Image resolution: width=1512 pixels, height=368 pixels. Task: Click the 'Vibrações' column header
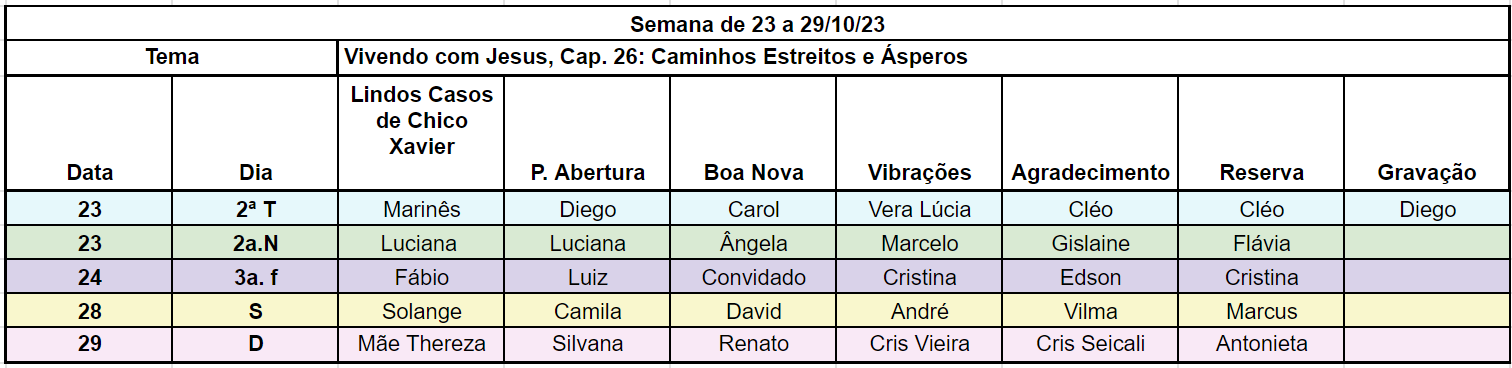point(919,133)
